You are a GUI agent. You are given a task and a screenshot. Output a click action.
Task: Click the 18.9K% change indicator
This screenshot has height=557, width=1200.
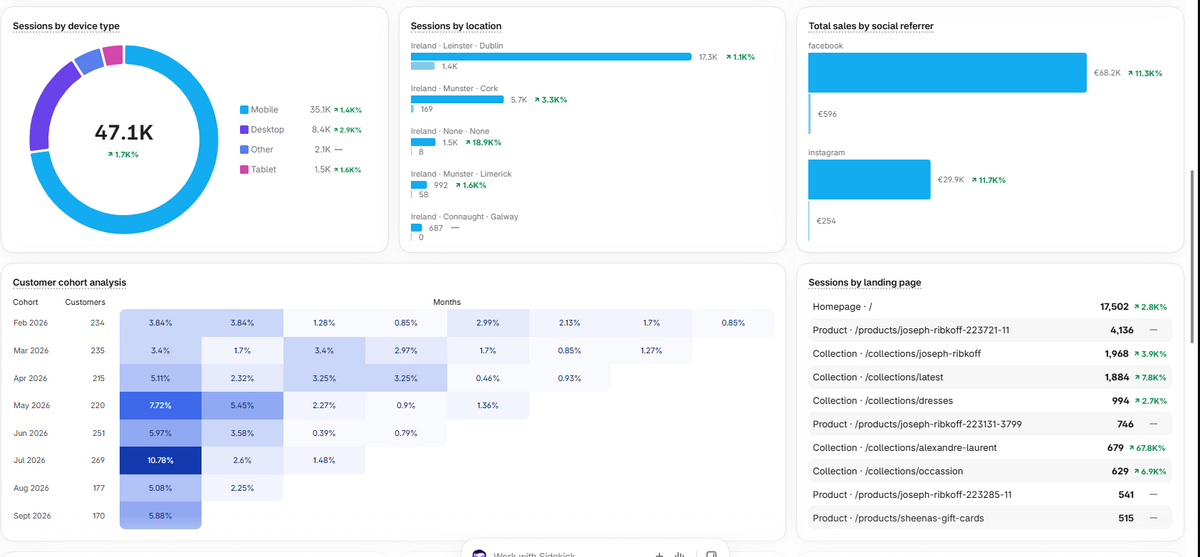[x=485, y=143]
